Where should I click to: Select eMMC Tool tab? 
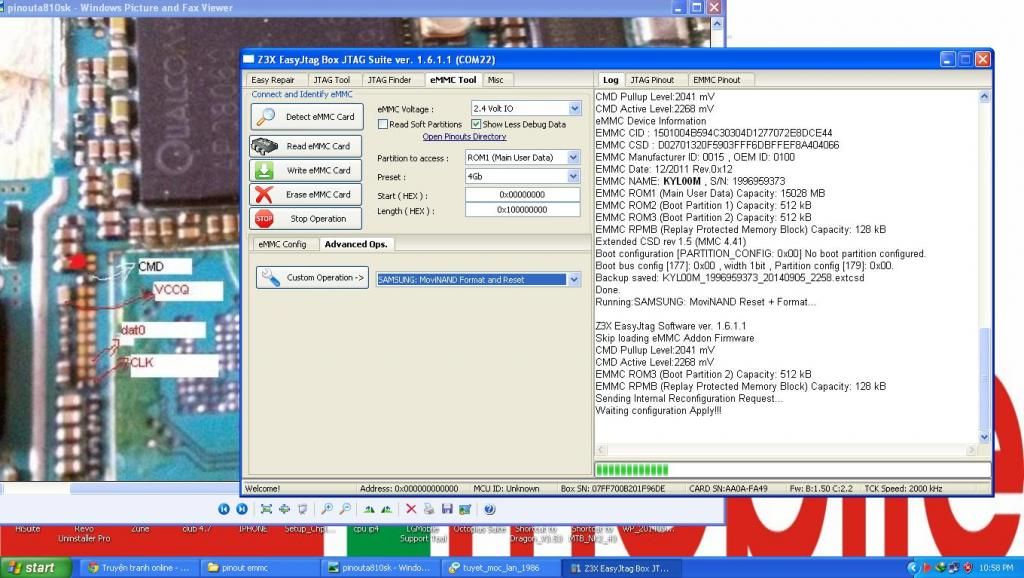[x=453, y=80]
